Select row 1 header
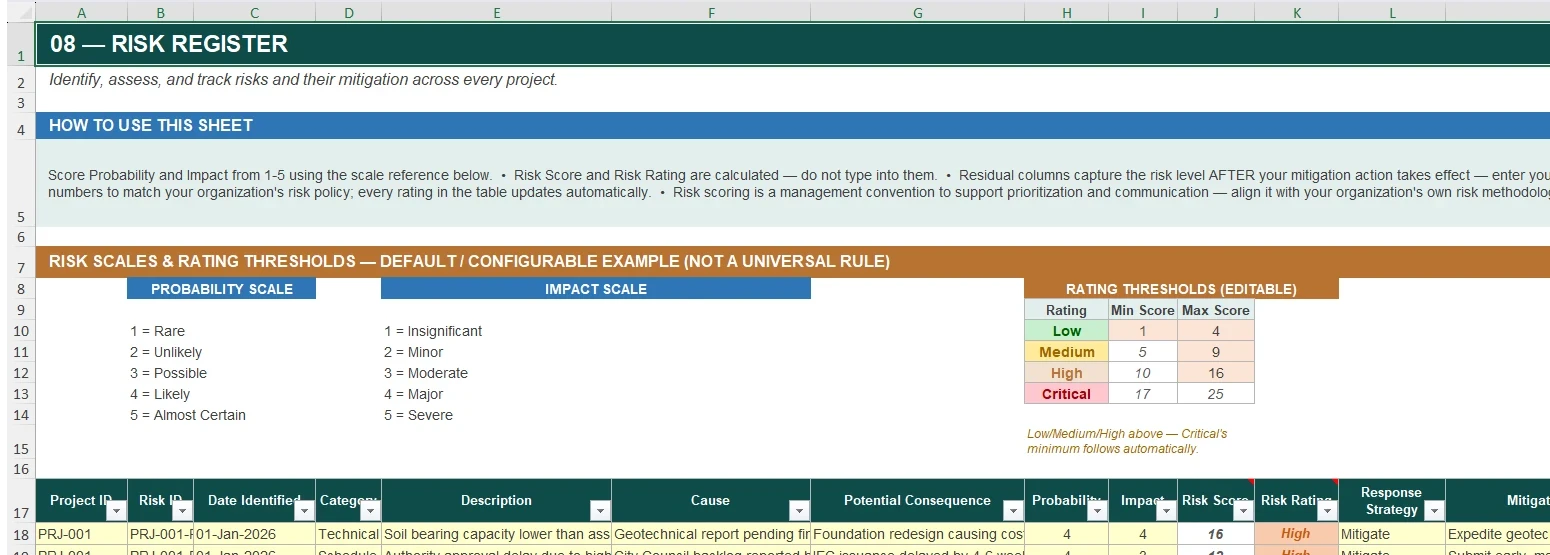Screen dimensions: 1550x555 pyautogui.click(x=20, y=46)
